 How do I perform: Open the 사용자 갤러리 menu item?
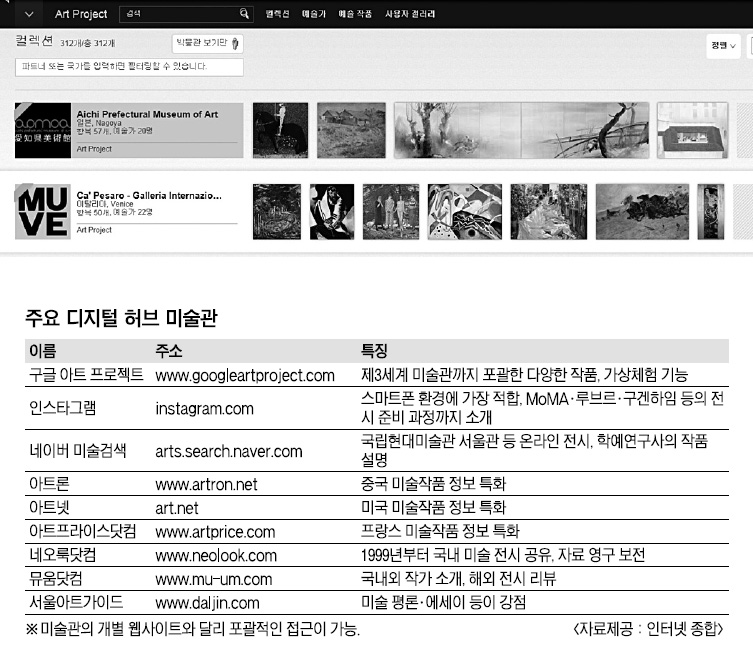(x=410, y=14)
